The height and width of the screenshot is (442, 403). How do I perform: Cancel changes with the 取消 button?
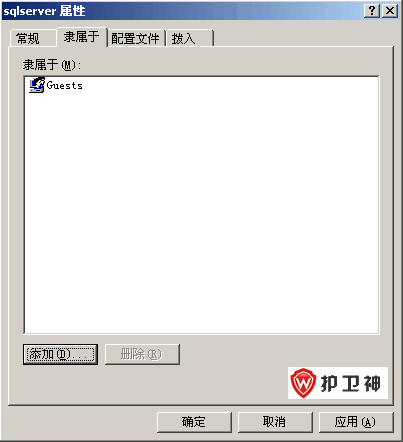click(x=275, y=422)
